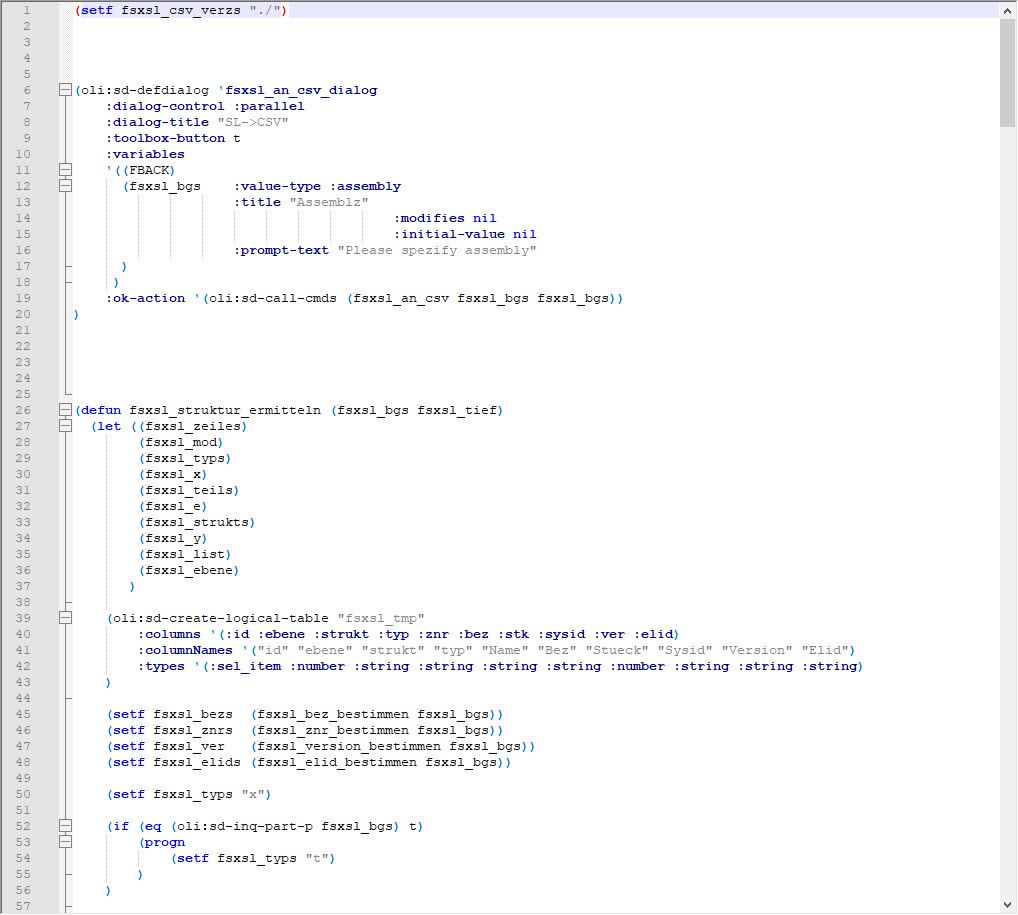Click the "Please spezify assembly" prompt text
Screen dimensions: 1018x915
(436, 250)
